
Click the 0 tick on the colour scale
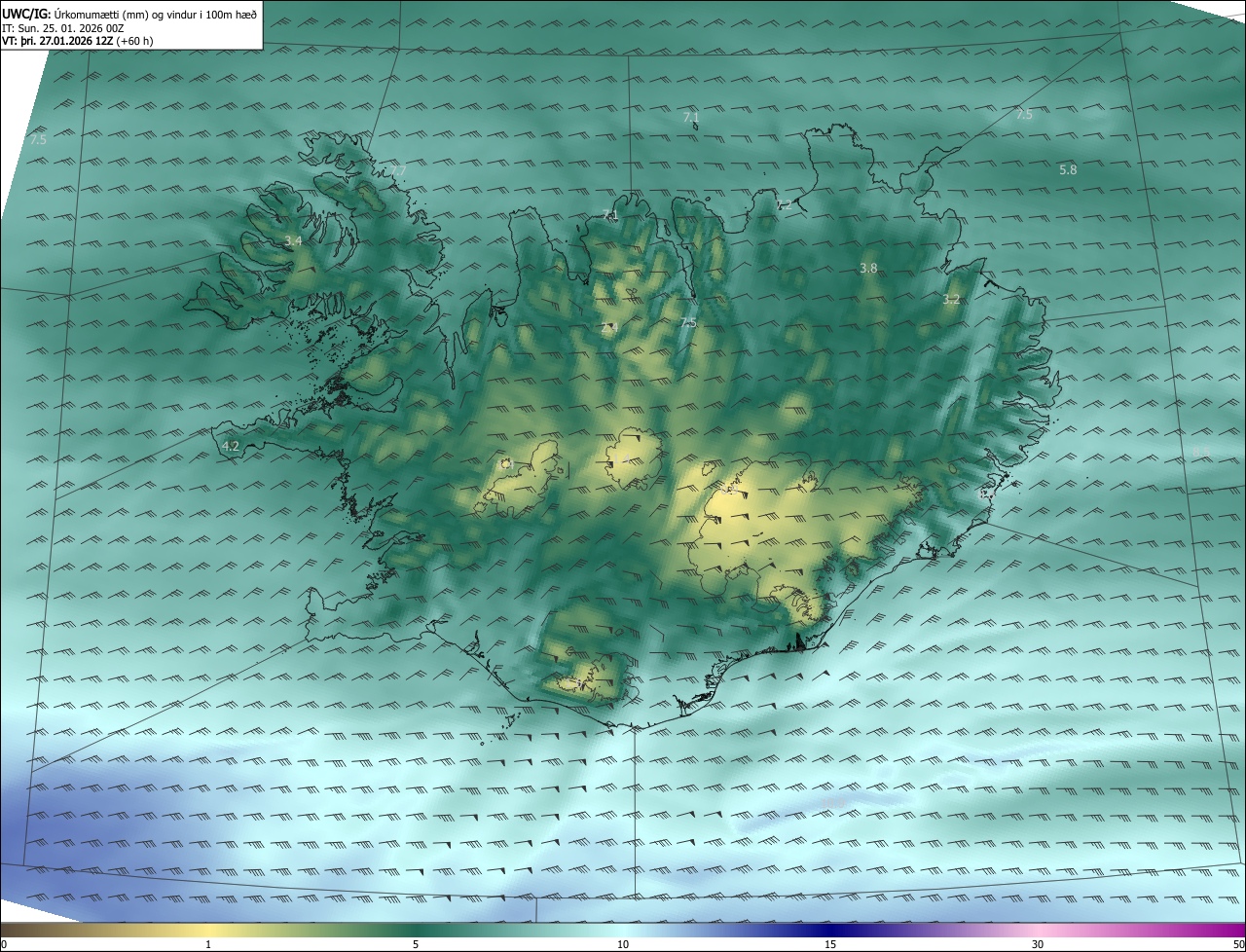coord(4,944)
